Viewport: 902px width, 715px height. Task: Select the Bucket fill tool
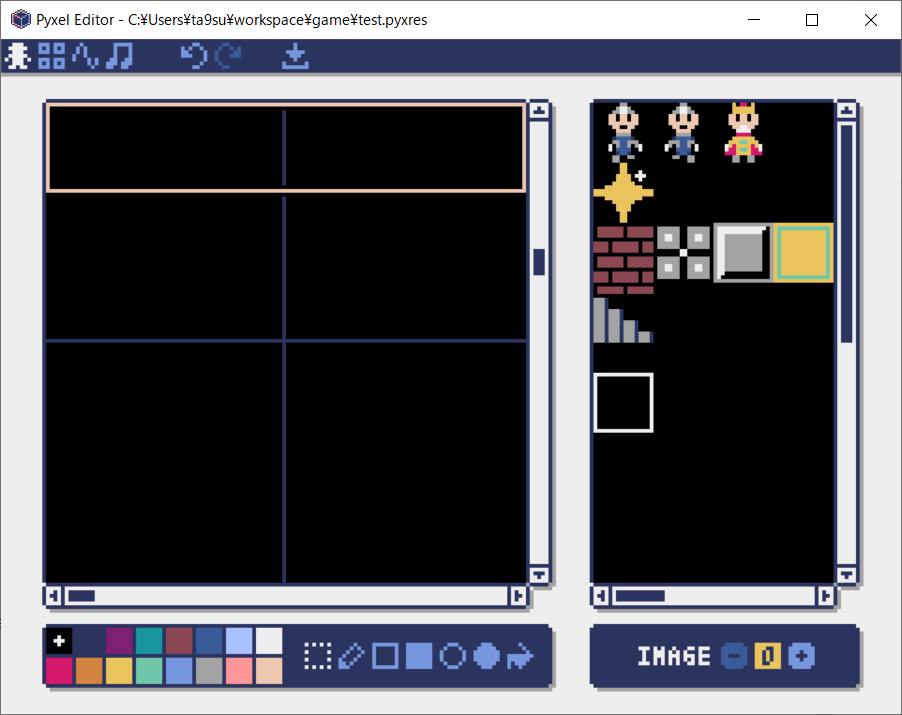(520, 656)
